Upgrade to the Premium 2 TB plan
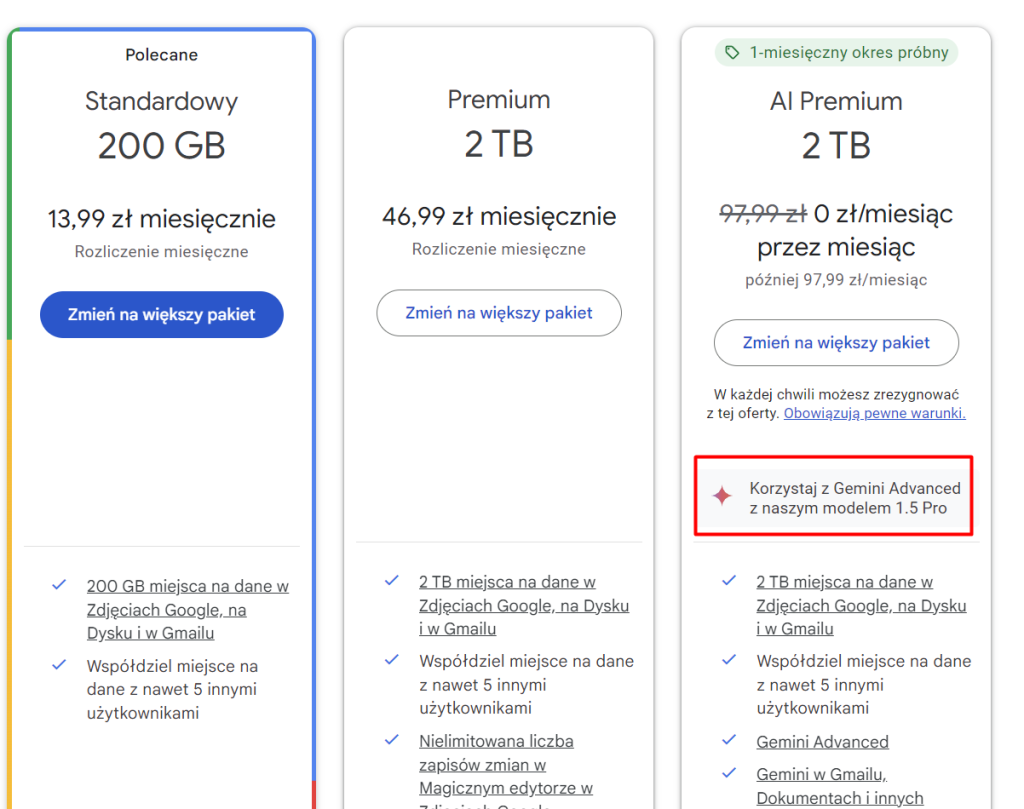 click(498, 313)
